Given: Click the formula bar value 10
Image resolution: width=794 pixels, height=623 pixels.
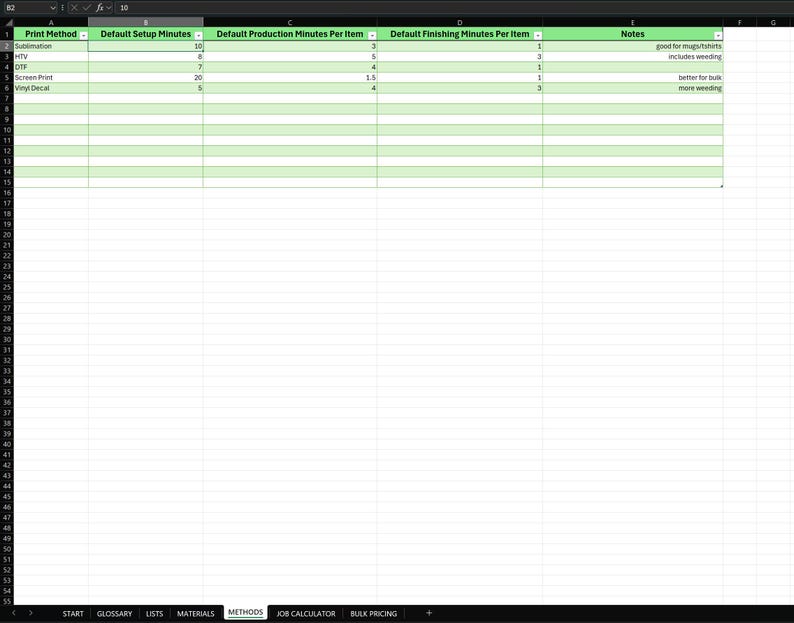Looking at the screenshot, I should pyautogui.click(x=124, y=8).
